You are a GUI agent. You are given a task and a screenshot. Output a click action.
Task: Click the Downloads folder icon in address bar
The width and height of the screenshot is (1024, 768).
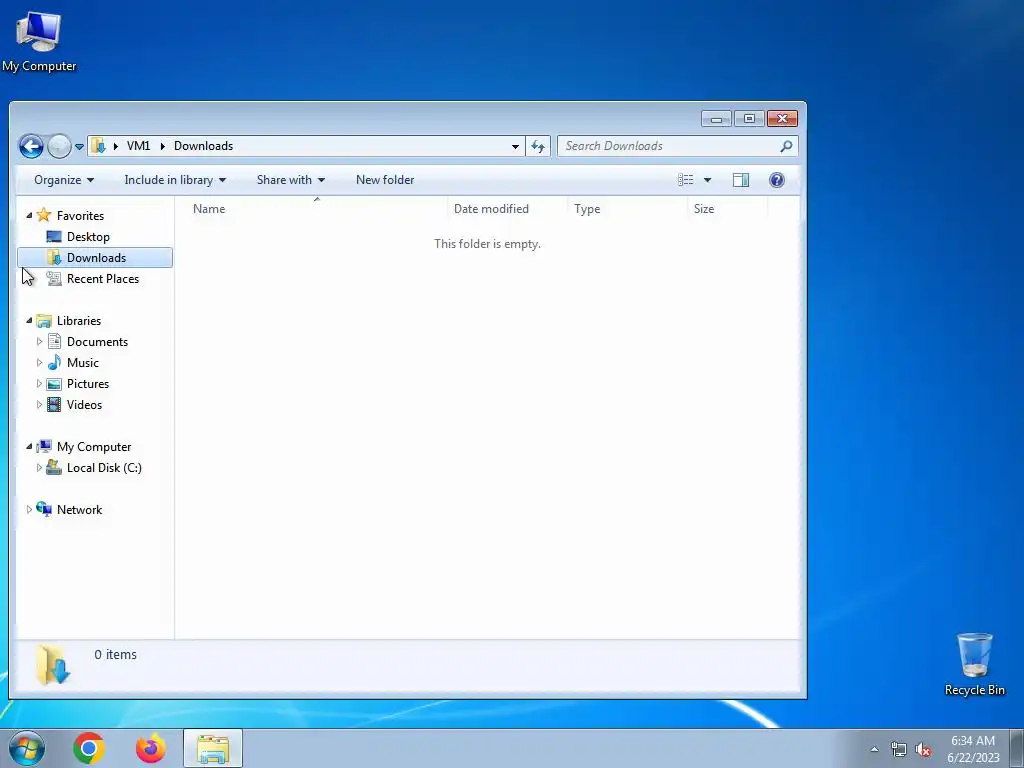tap(99, 146)
